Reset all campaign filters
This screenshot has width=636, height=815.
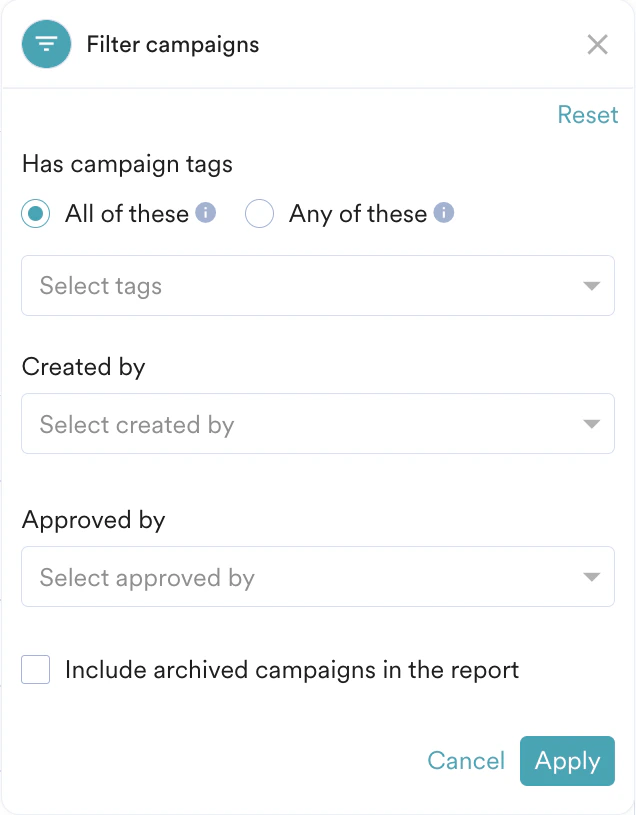click(x=588, y=114)
